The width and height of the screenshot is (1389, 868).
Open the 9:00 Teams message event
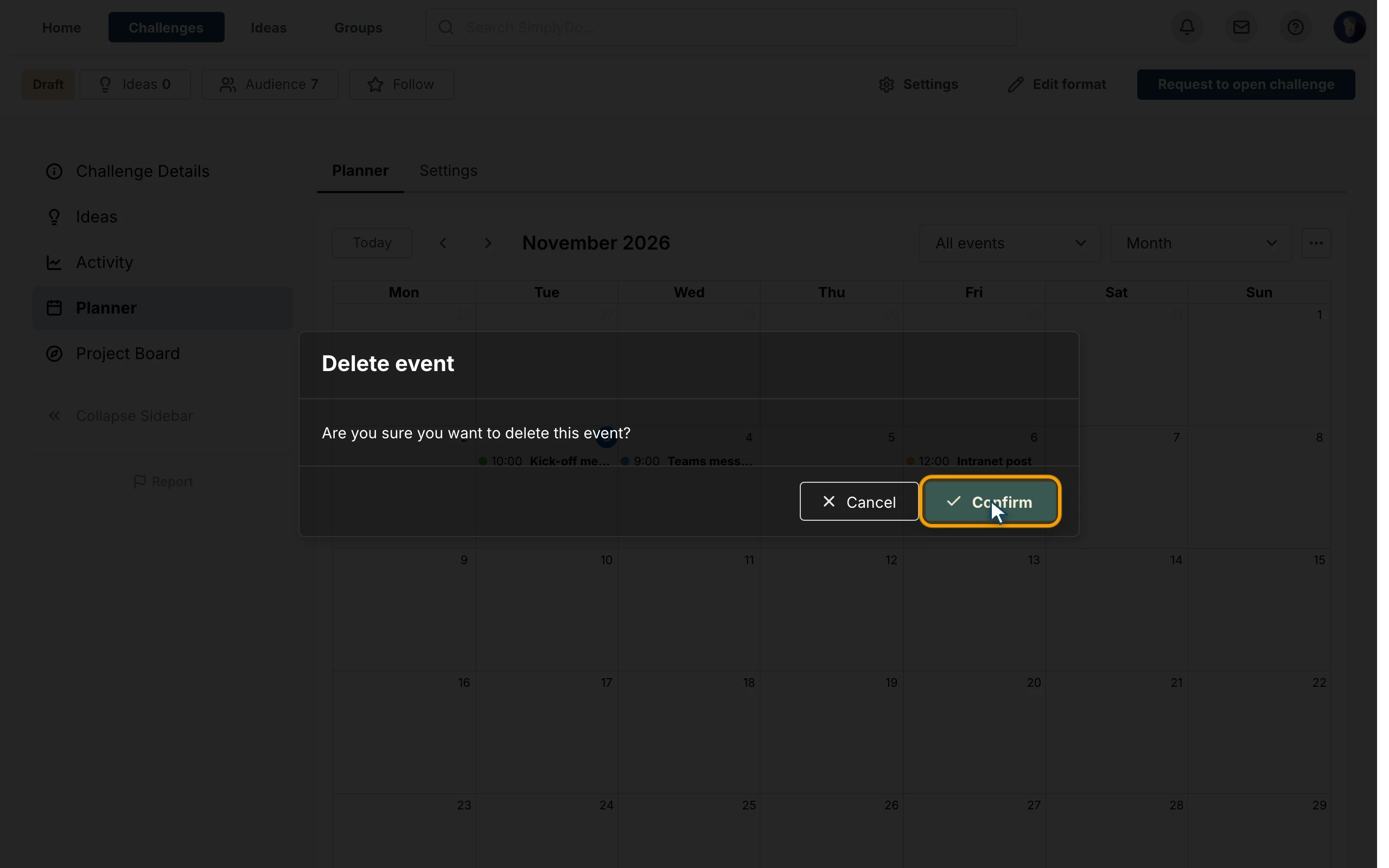coord(687,461)
